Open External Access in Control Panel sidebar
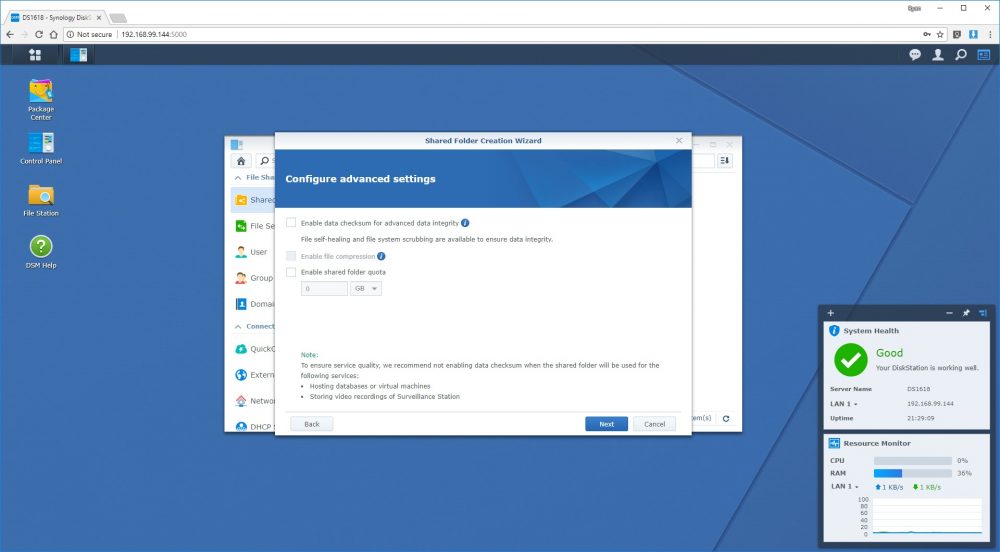 click(x=253, y=375)
